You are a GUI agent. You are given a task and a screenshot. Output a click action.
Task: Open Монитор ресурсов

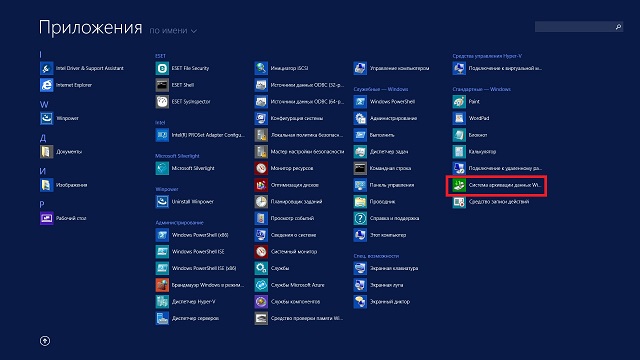coord(284,168)
